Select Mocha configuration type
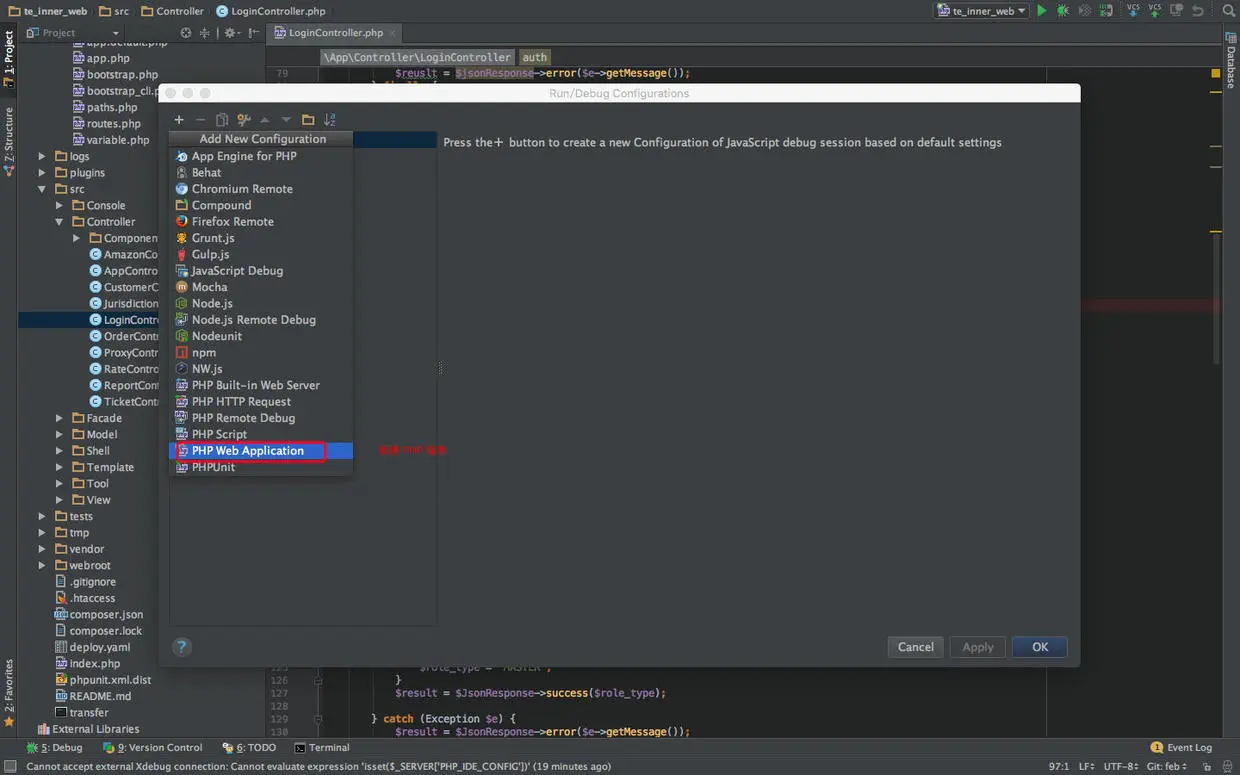The height and width of the screenshot is (775, 1240). tap(261, 287)
